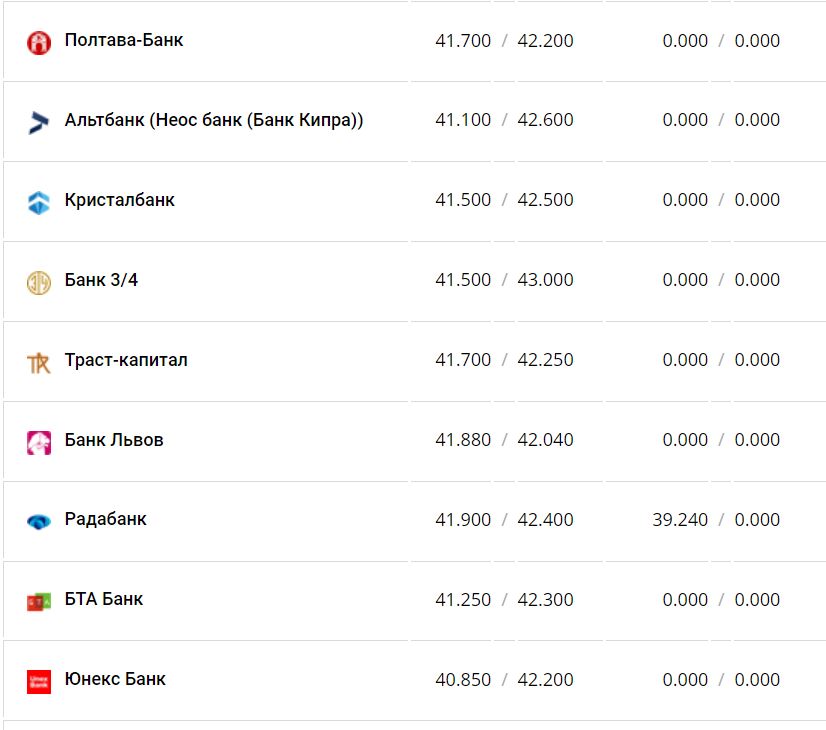Click the Банк 3/4 gold logo icon

point(38,282)
